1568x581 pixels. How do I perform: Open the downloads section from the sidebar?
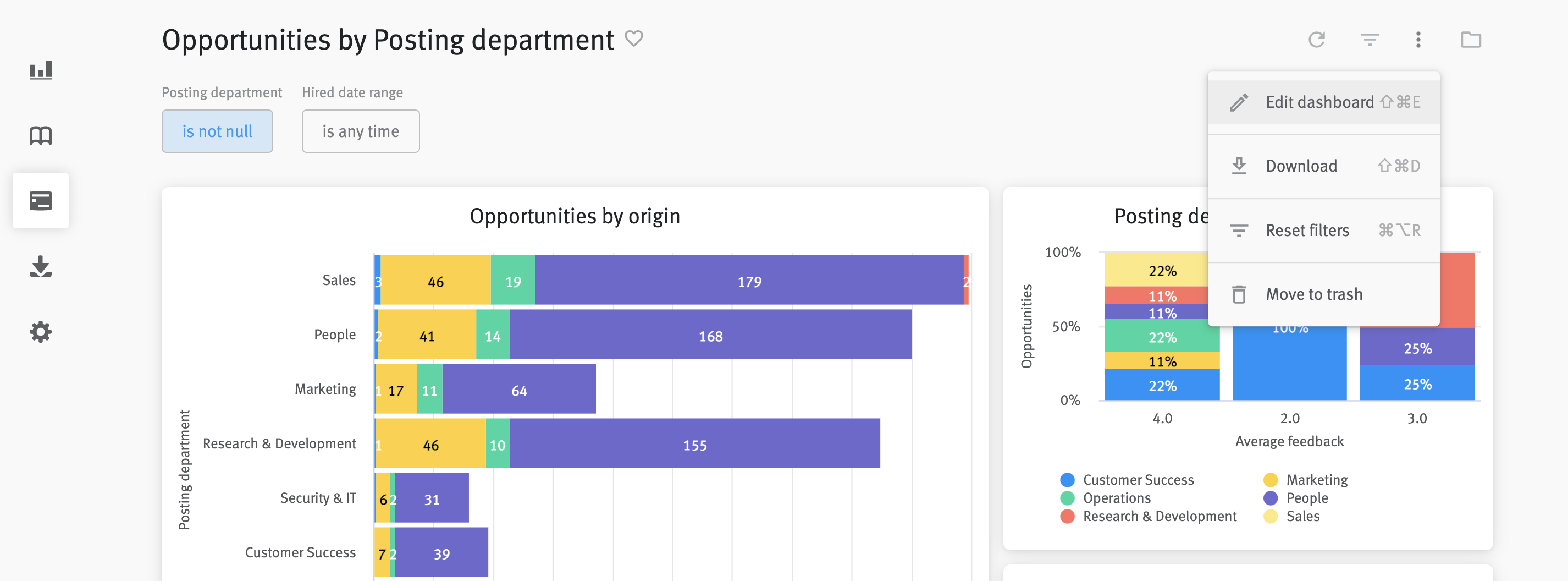pyautogui.click(x=40, y=266)
